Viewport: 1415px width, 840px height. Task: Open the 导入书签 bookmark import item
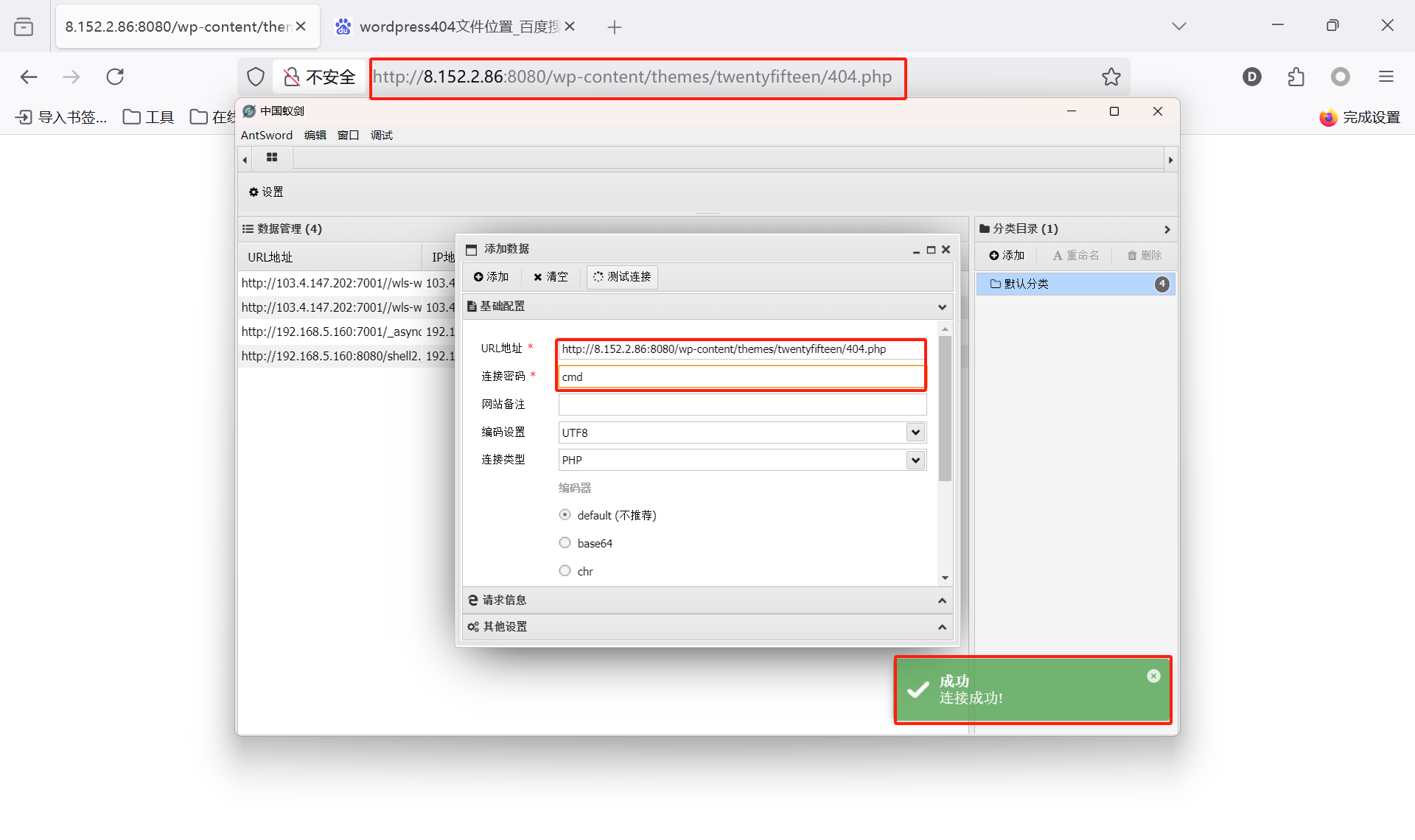click(x=62, y=117)
